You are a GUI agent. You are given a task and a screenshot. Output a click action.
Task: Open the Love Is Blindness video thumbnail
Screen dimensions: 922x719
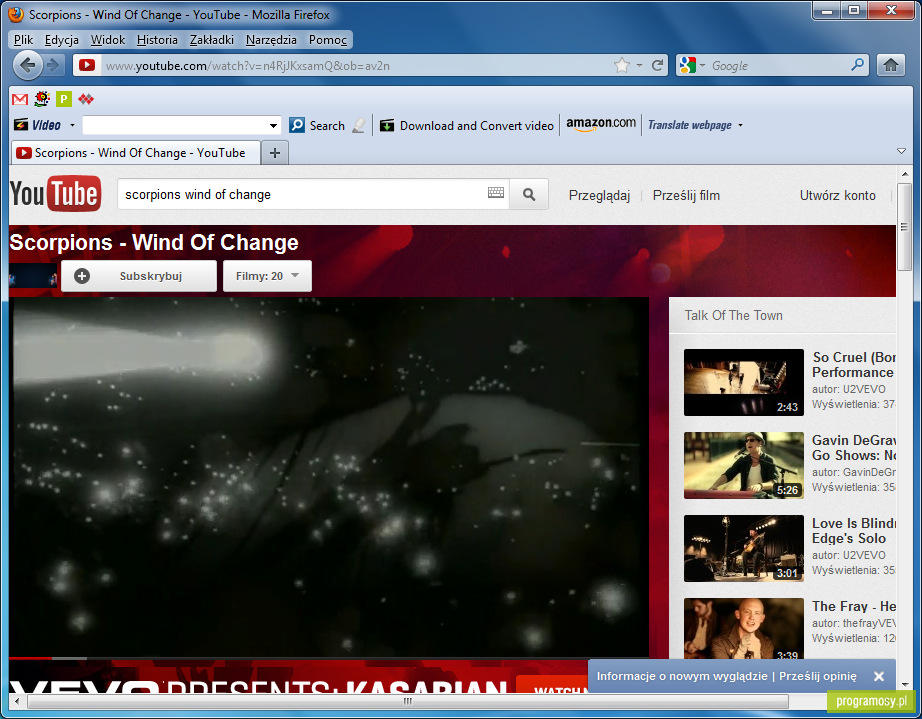pos(743,549)
